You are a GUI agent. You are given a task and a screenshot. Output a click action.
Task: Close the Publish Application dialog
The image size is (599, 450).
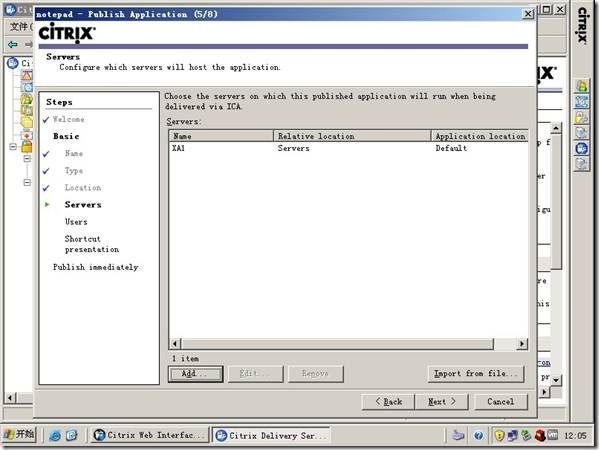(x=528, y=14)
